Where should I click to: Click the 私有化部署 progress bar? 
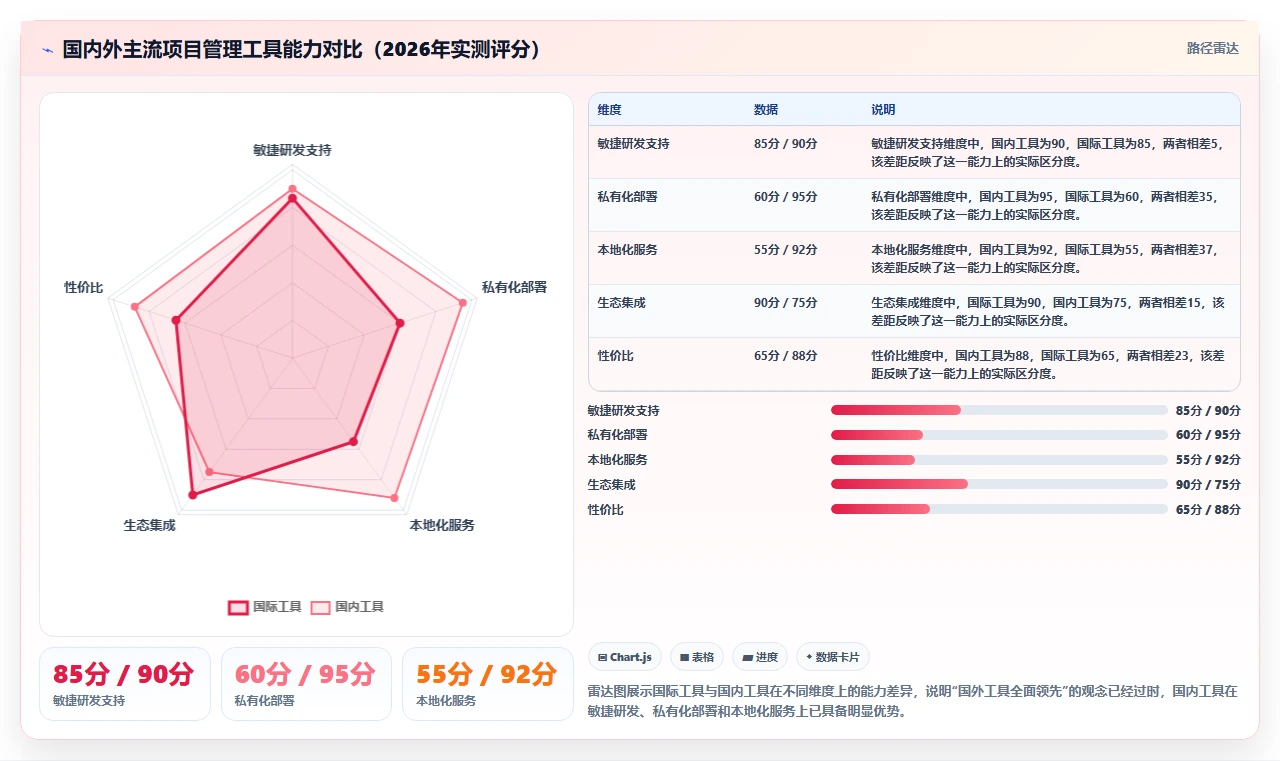click(999, 435)
